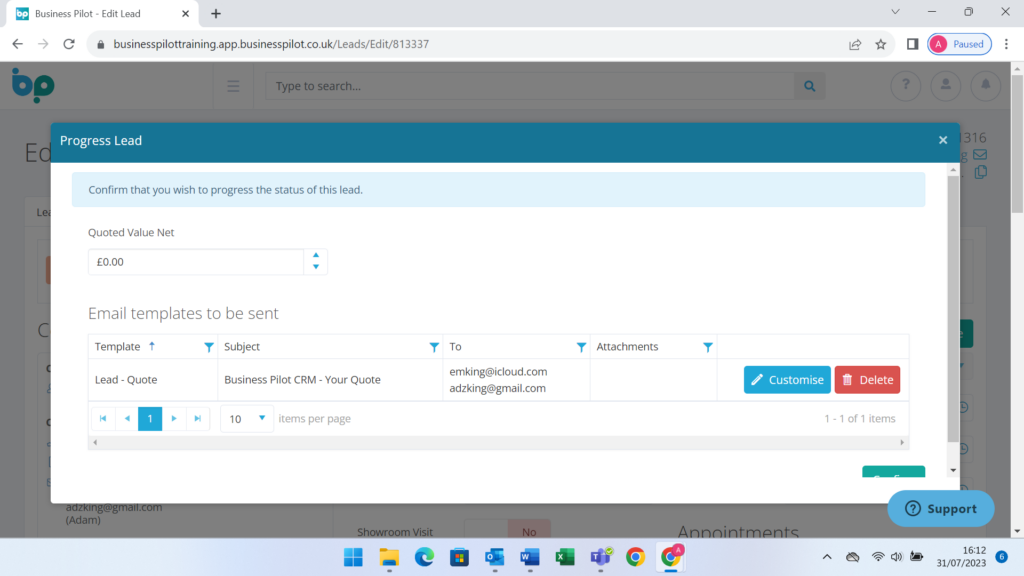
Task: Open the hamburger menu icon
Action: (x=233, y=86)
